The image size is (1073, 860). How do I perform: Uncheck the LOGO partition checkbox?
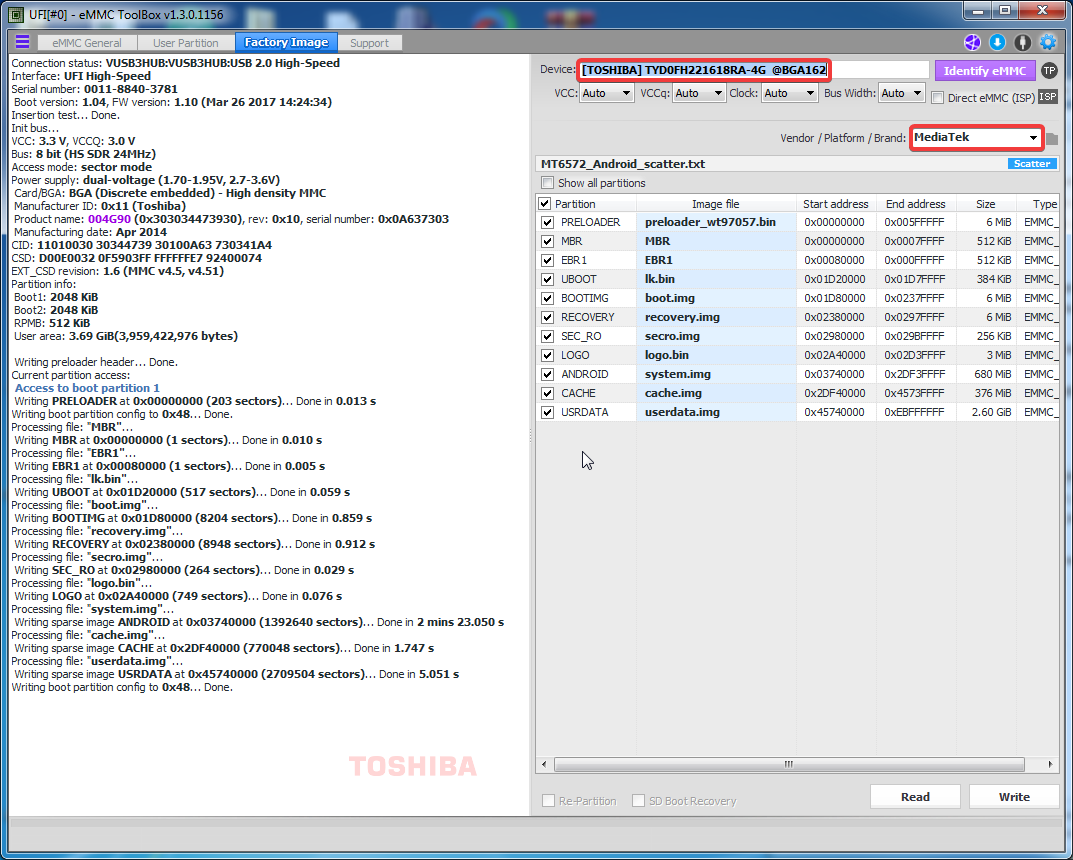[x=547, y=355]
